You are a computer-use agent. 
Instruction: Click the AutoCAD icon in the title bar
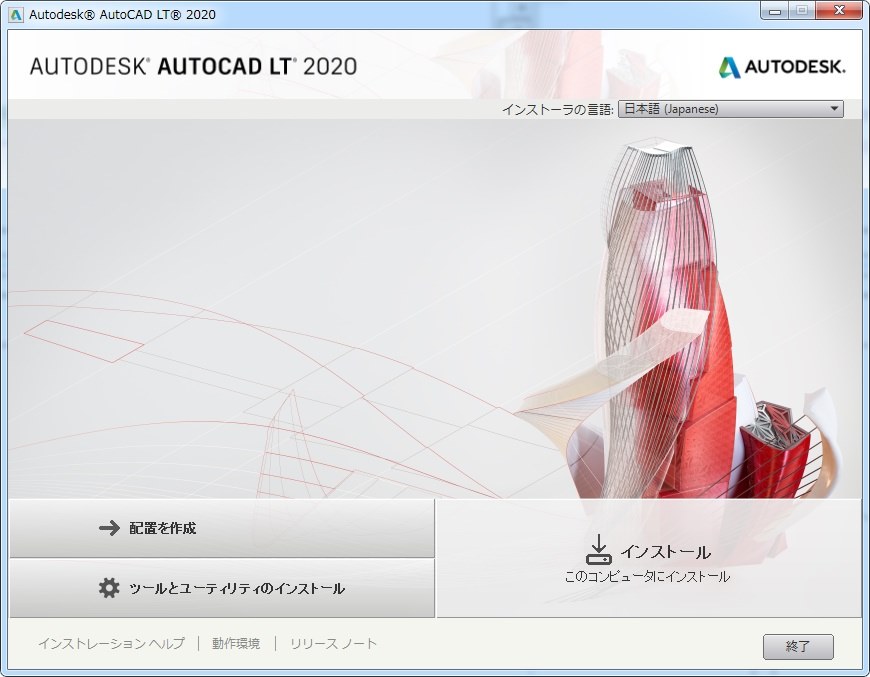16,14
